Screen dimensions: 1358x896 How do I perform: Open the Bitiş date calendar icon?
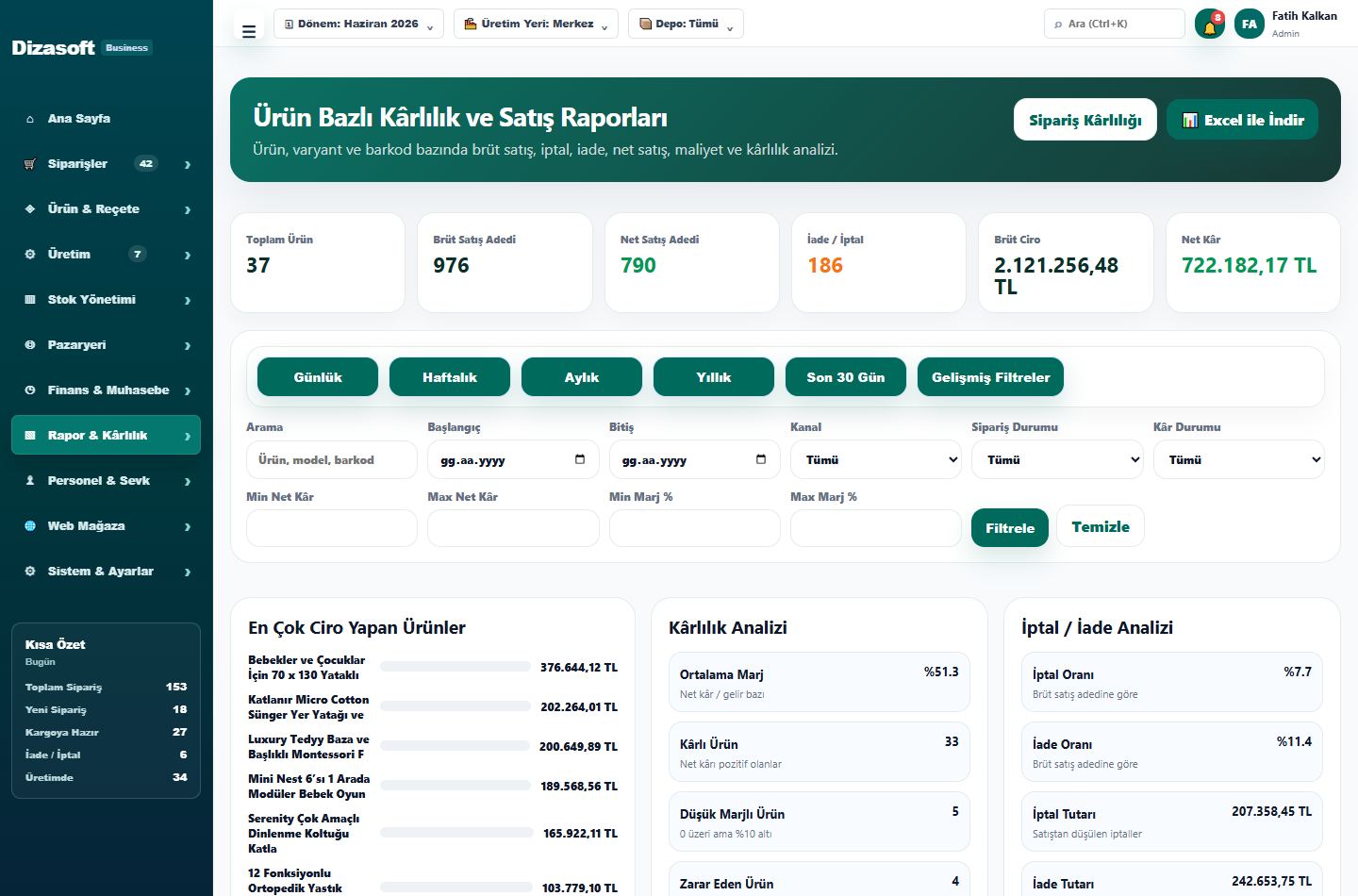(x=760, y=459)
